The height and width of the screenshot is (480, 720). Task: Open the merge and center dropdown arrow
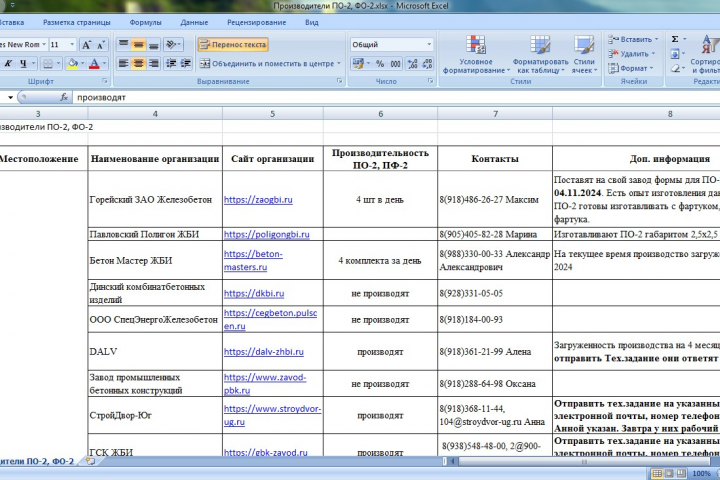pyautogui.click(x=339, y=63)
